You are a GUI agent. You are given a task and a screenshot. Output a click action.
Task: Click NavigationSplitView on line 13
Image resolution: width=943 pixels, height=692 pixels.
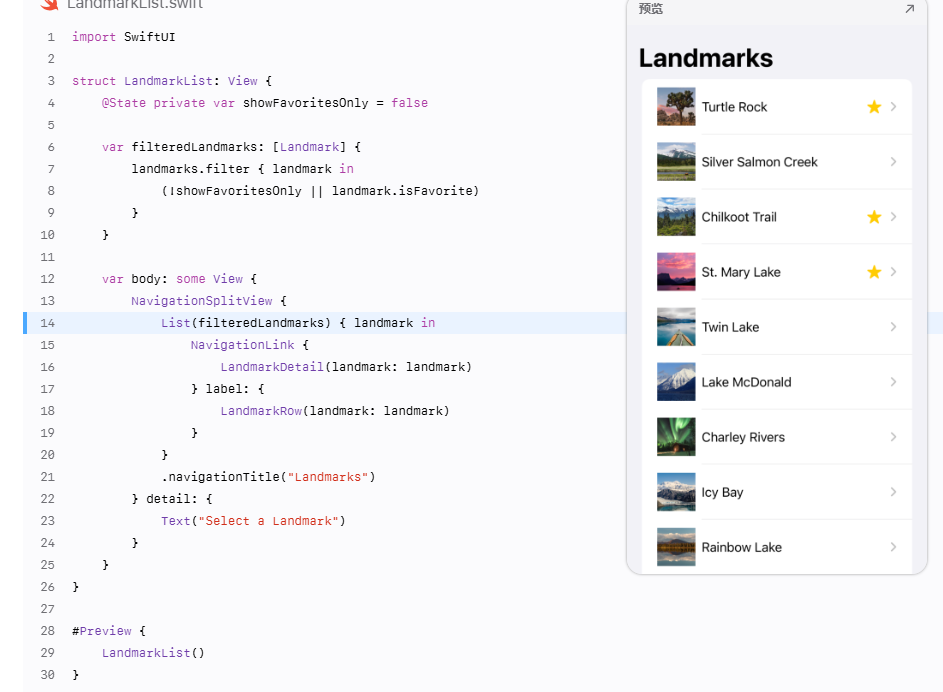click(x=201, y=301)
